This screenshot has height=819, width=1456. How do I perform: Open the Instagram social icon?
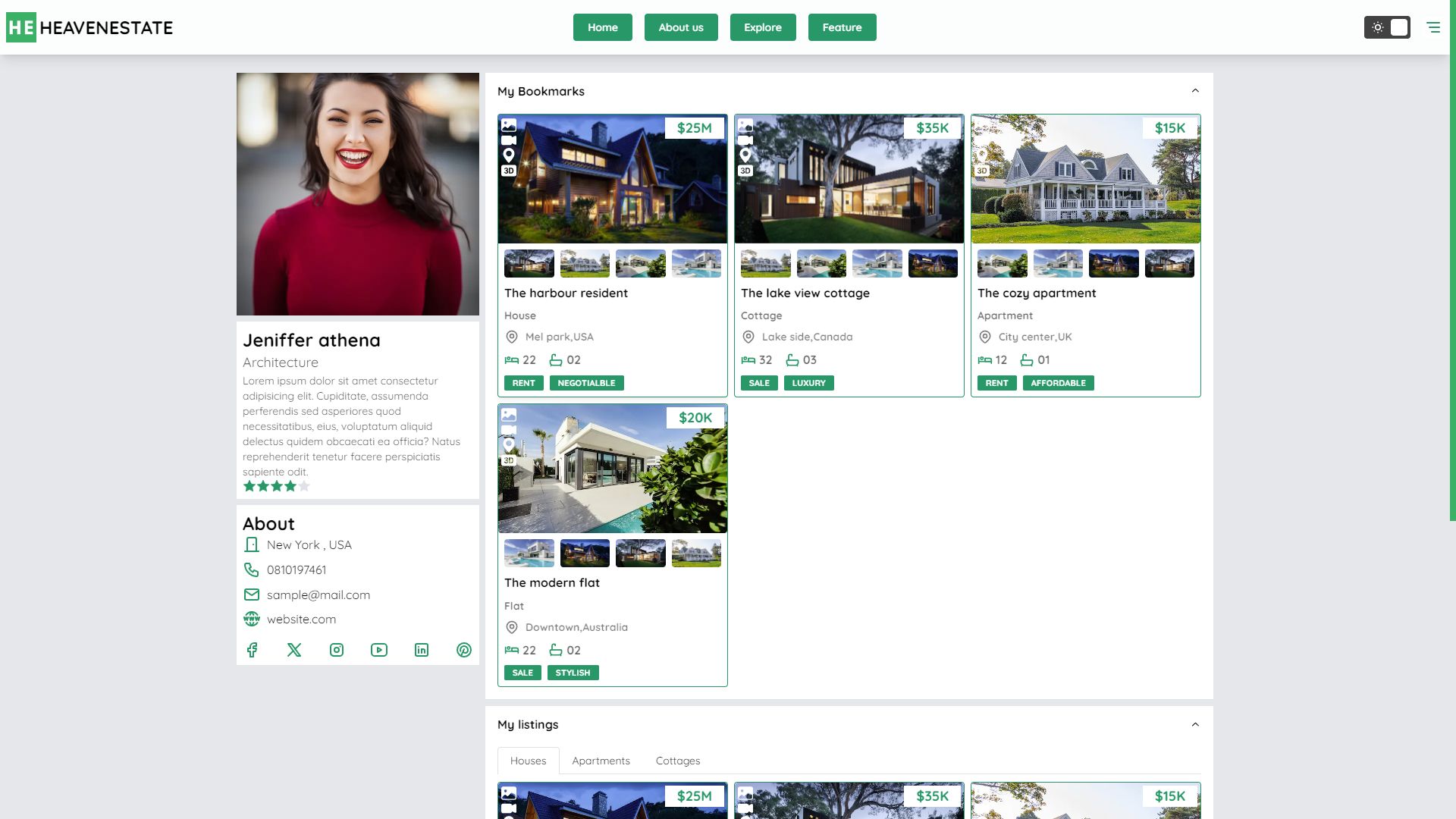coord(337,650)
